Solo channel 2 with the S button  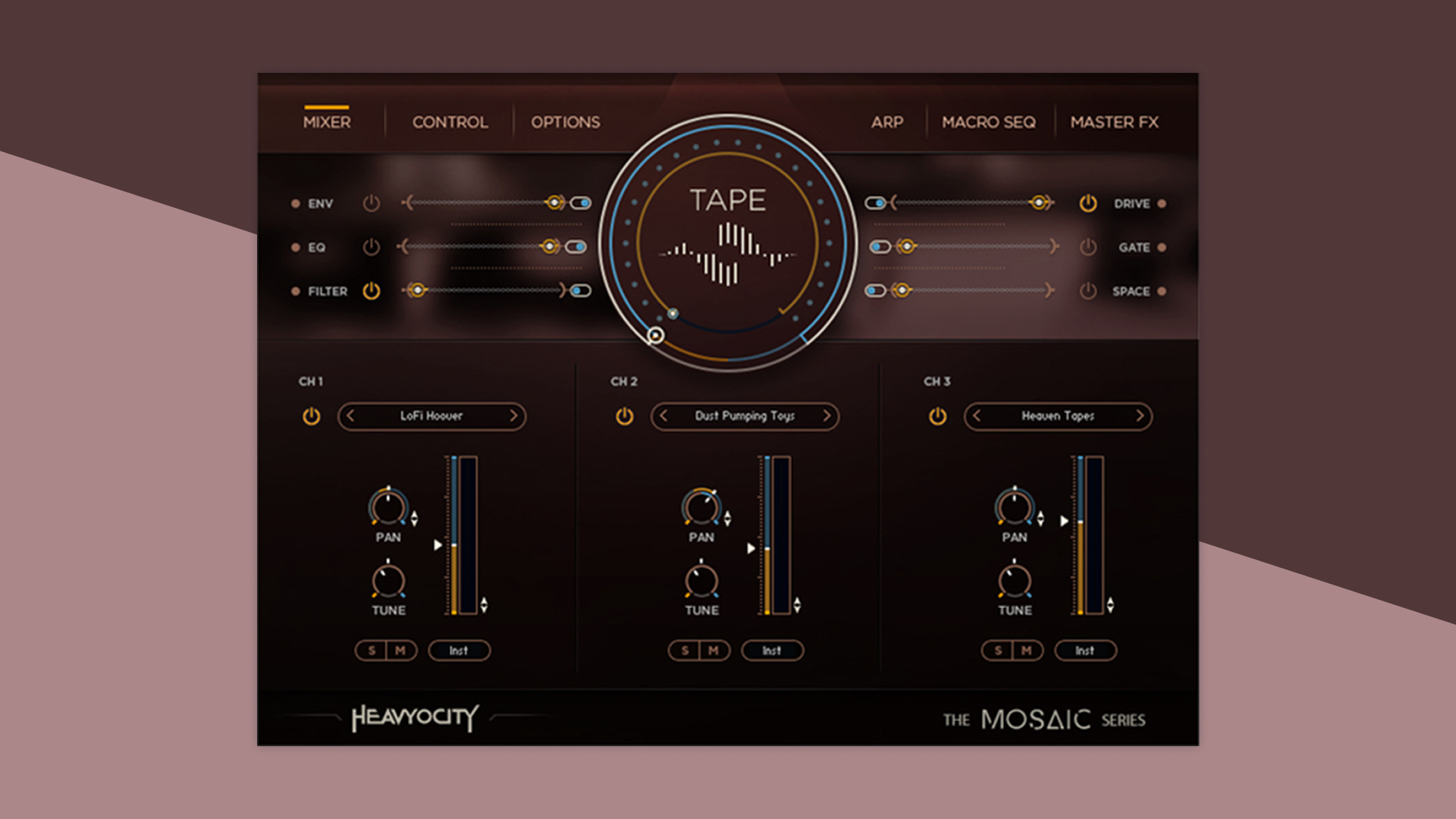click(x=685, y=651)
